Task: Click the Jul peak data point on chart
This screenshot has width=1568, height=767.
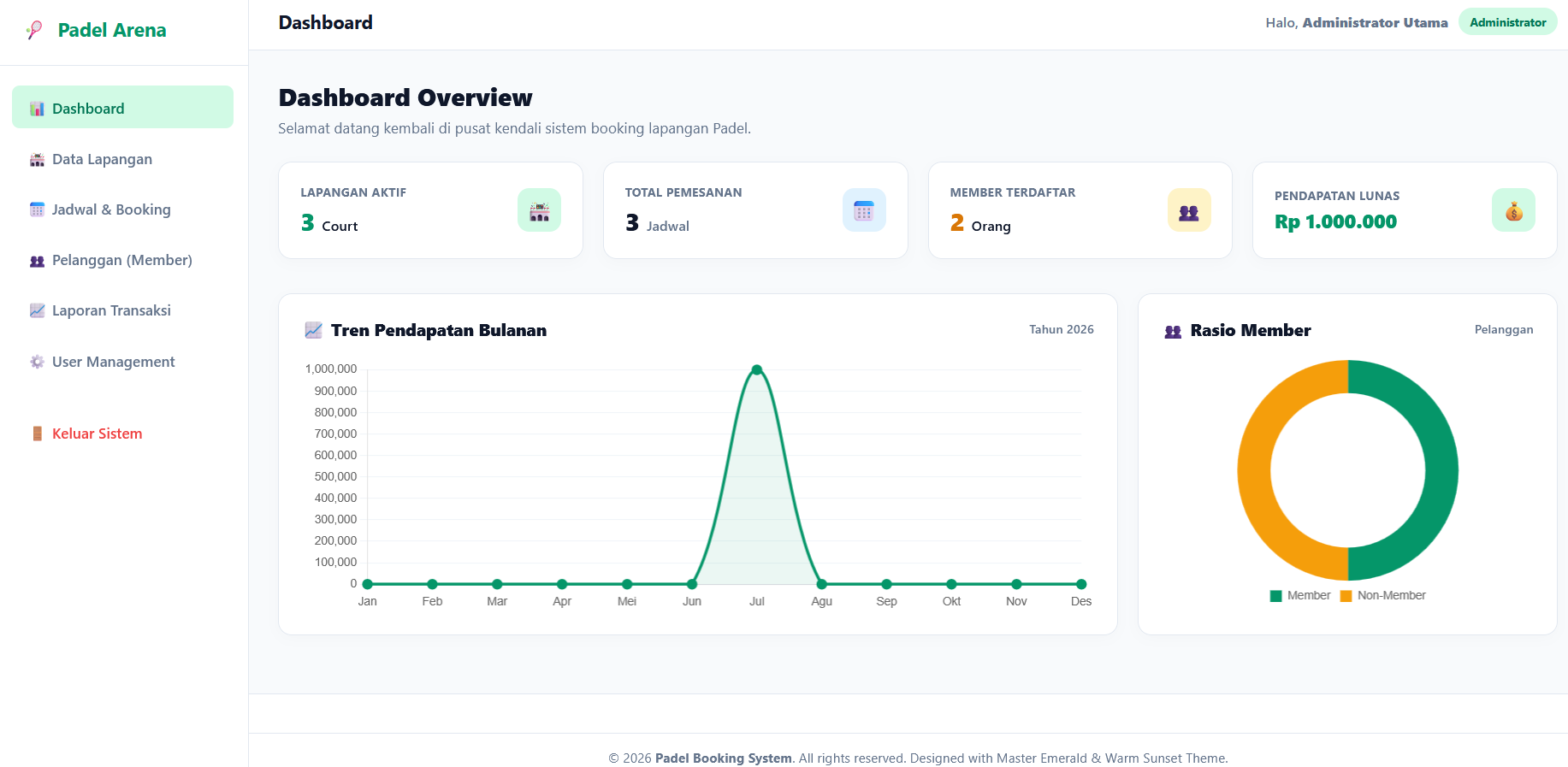Action: pyautogui.click(x=757, y=370)
